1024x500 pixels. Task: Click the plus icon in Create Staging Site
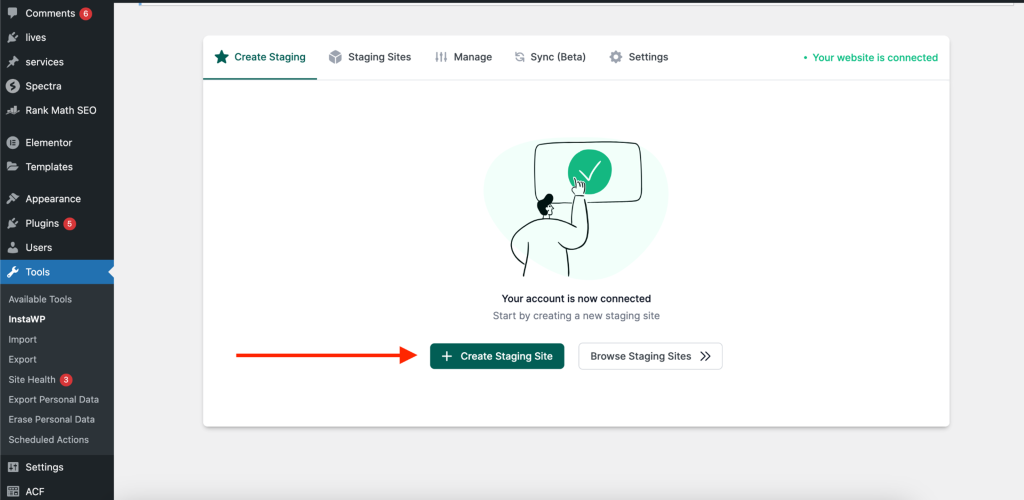pyautogui.click(x=447, y=356)
